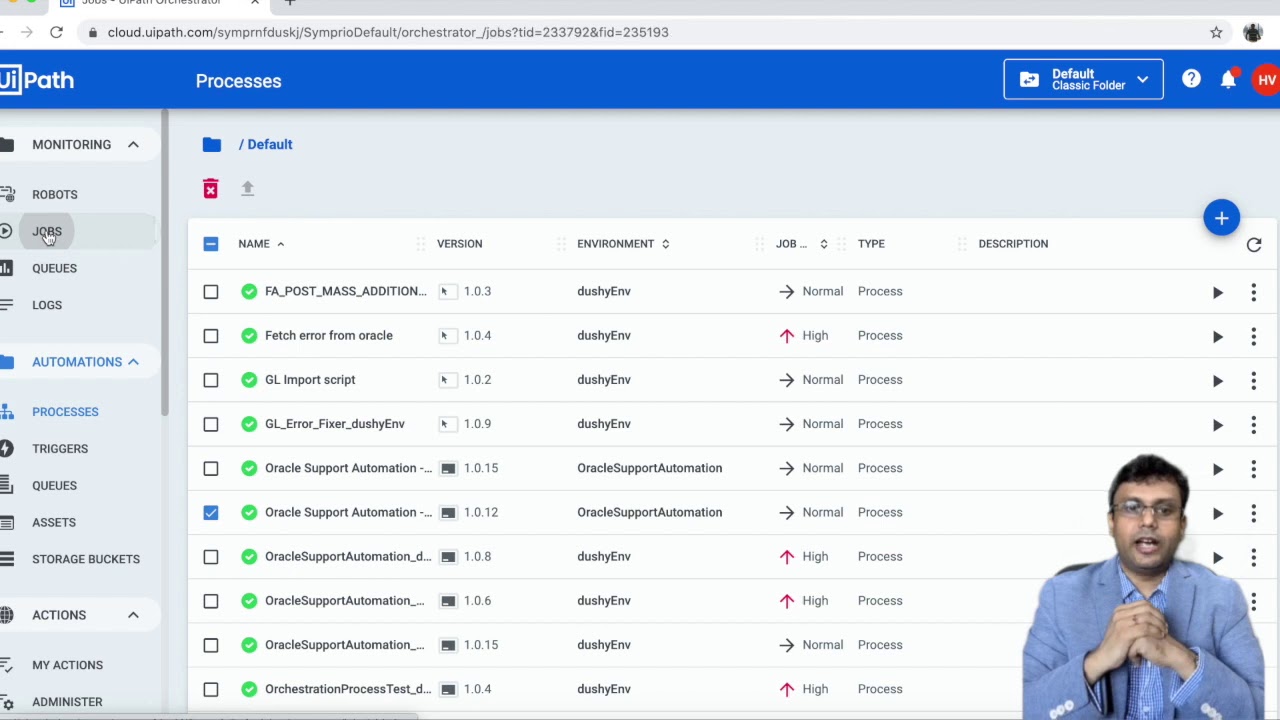The height and width of the screenshot is (720, 1280).
Task: Click the Default breadcrumb link
Action: pyautogui.click(x=270, y=145)
